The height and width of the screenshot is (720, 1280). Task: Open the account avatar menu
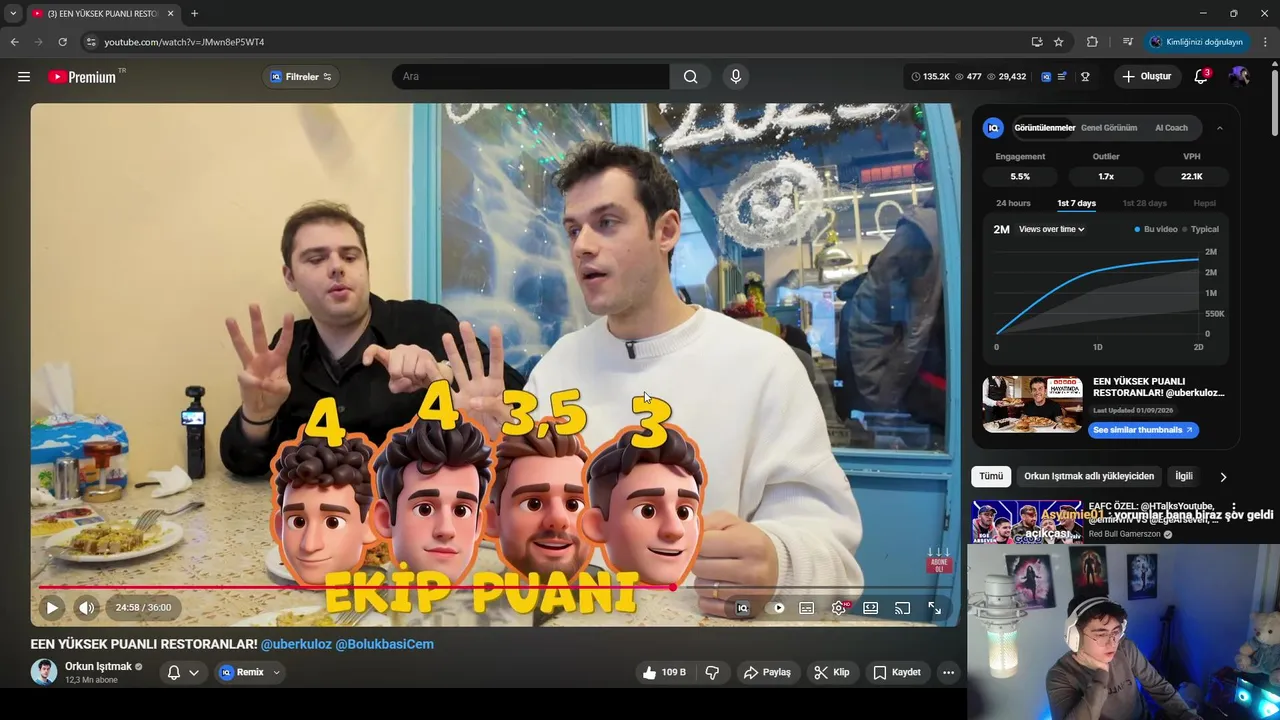(x=1239, y=77)
